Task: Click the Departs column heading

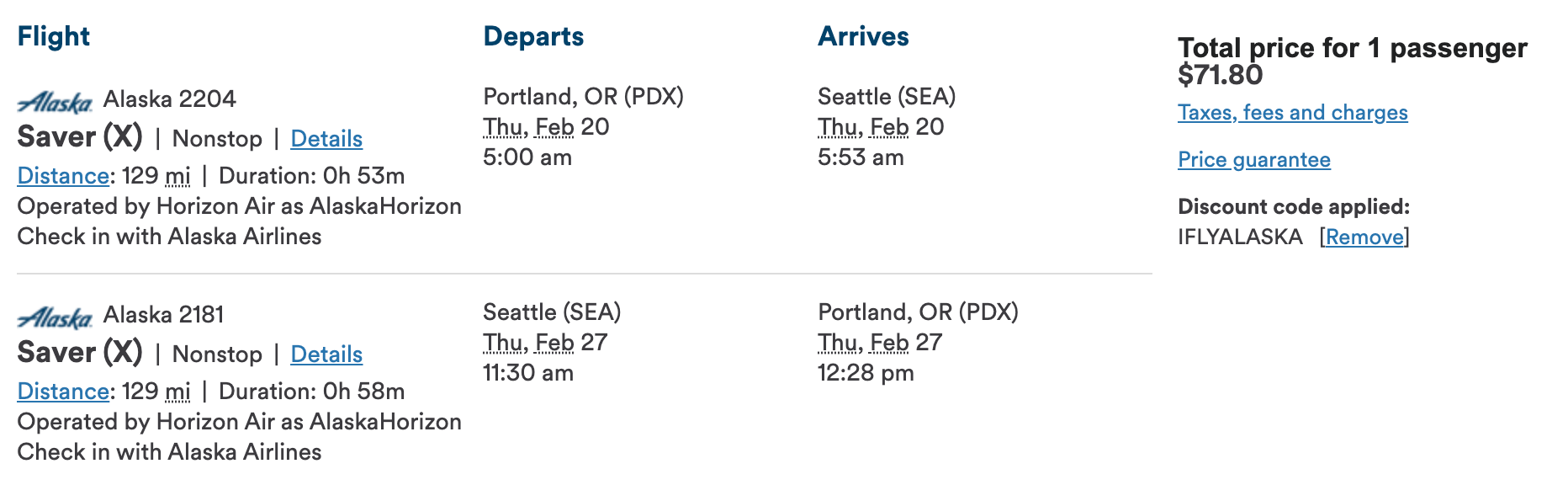Action: (533, 36)
